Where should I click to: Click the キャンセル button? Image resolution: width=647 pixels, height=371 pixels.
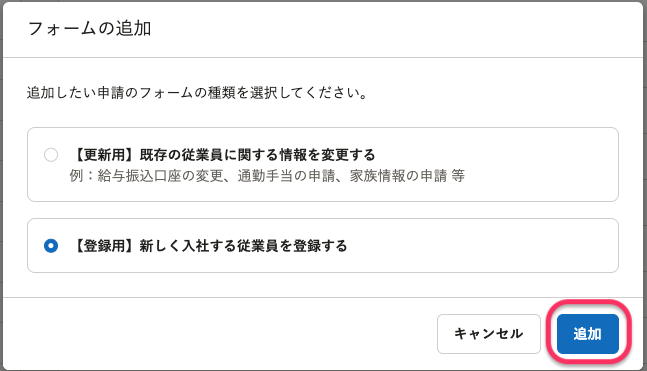point(489,333)
